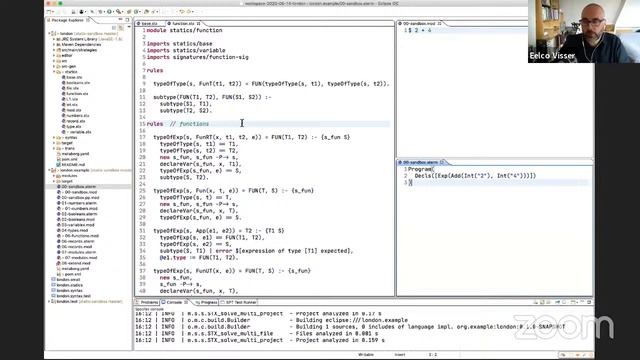Select 06-functions.mod in Package Explorer
640x360 pixels.
point(78,236)
